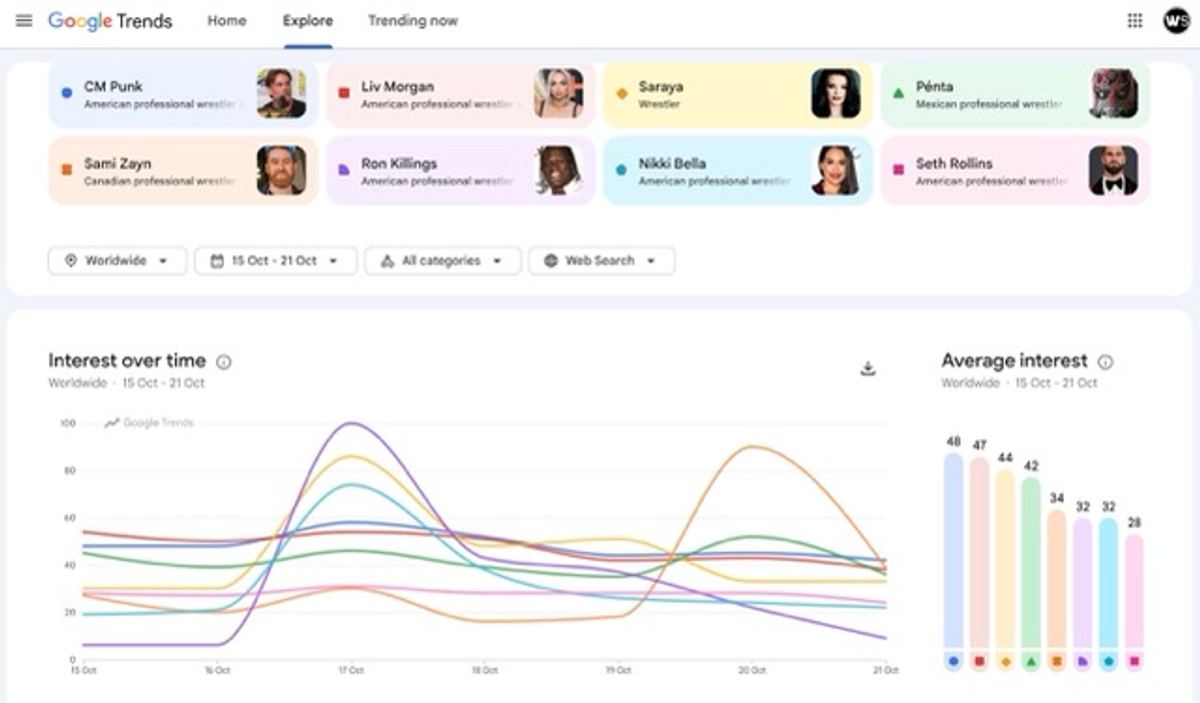Go to the Home tab
This screenshot has height=703, width=1200.
(x=227, y=21)
